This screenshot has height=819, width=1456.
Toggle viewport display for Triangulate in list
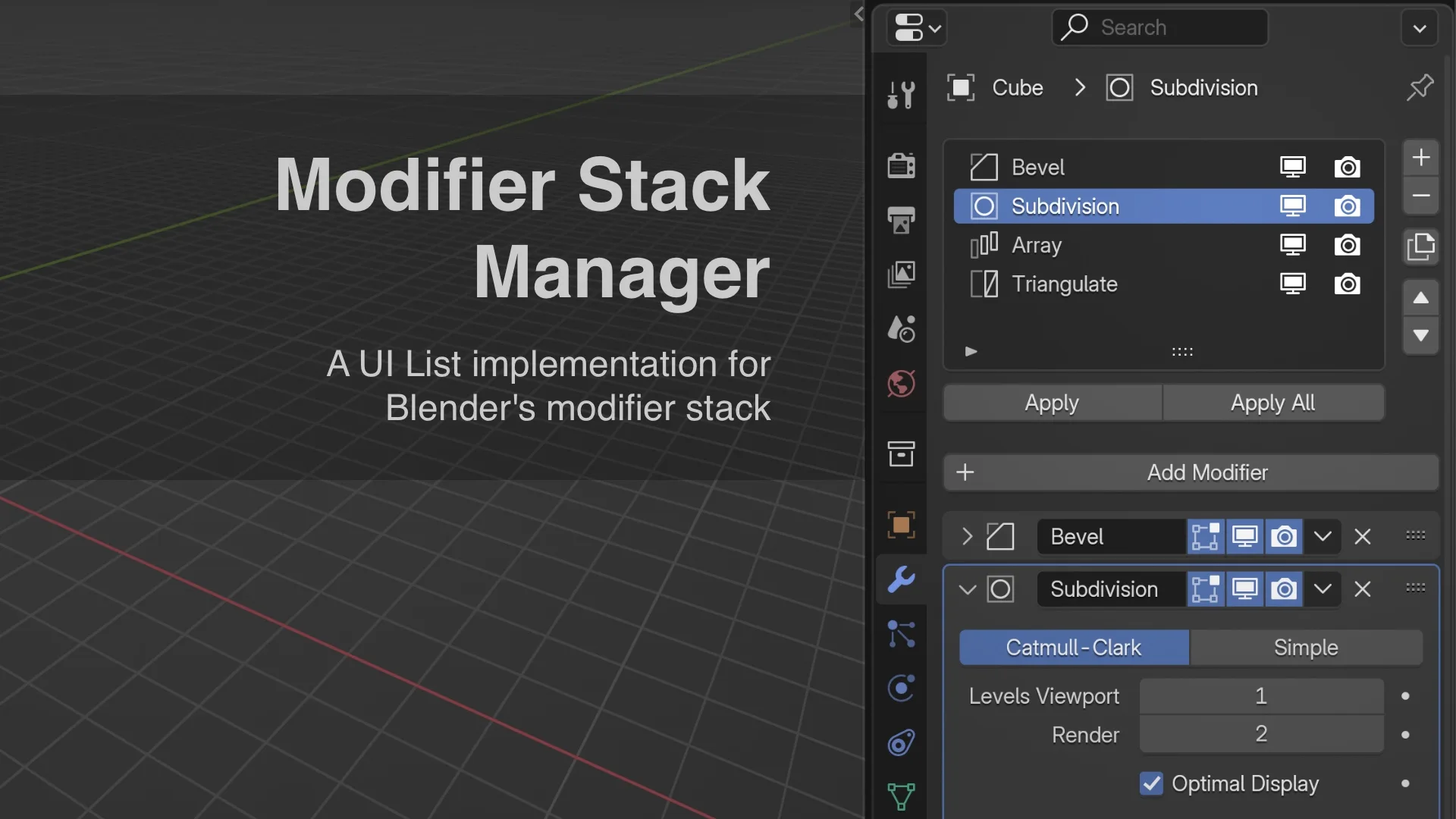click(x=1293, y=284)
